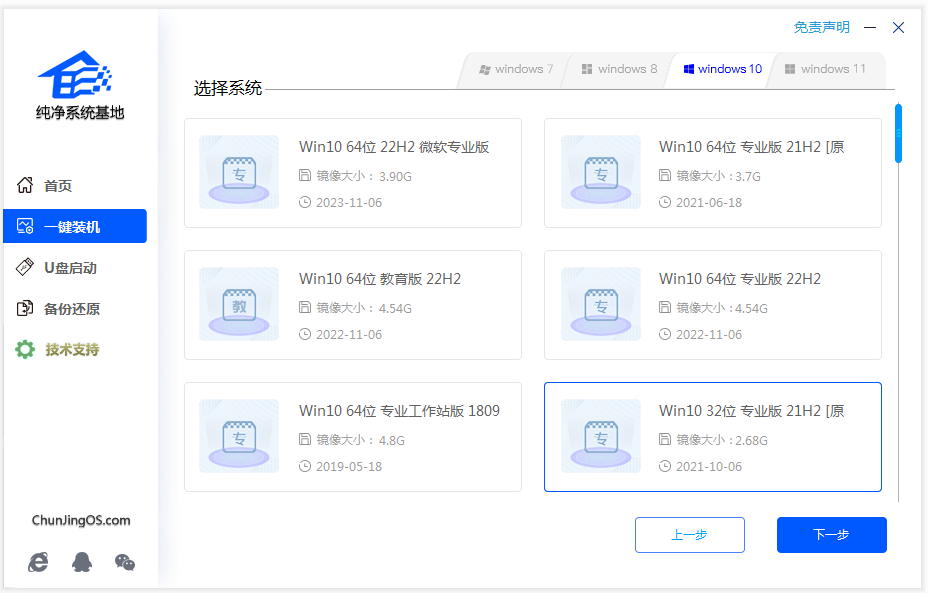The height and width of the screenshot is (593, 928).
Task: Click the Windows logo on windows 8 tab
Action: coord(587,69)
